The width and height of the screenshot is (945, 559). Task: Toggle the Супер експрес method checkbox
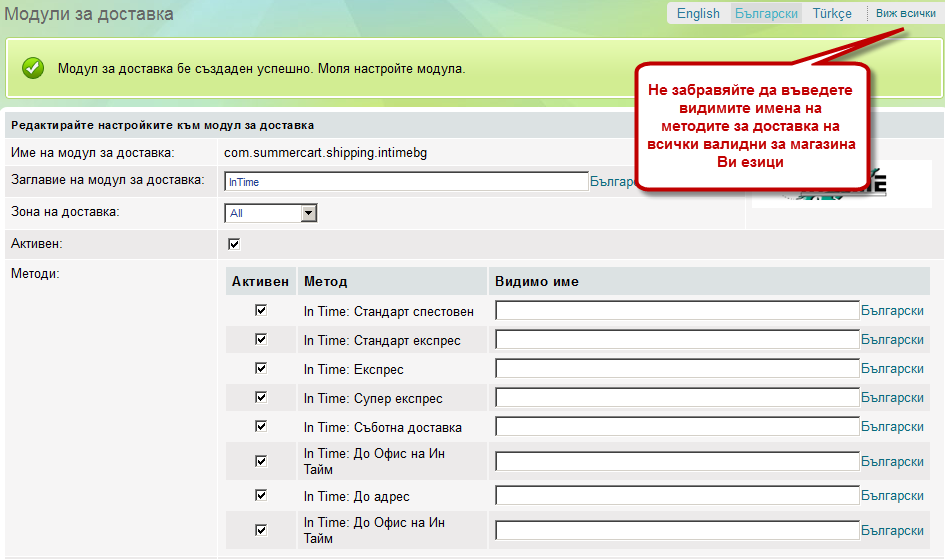tap(261, 397)
